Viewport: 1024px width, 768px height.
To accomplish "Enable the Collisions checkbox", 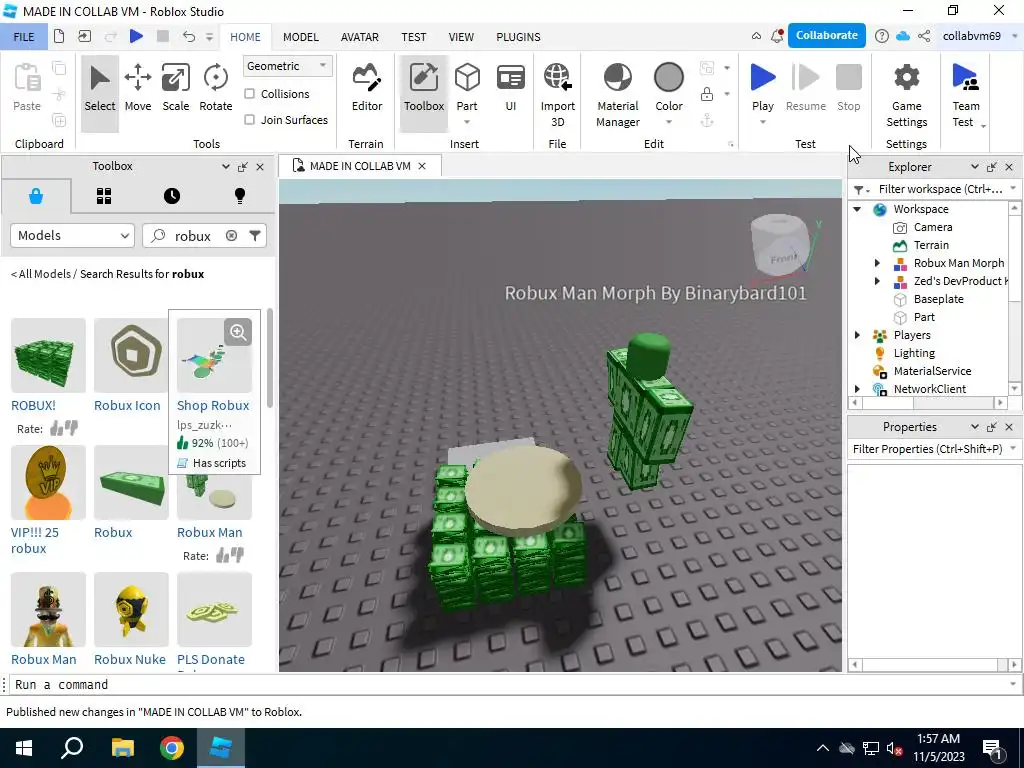I will (249, 94).
